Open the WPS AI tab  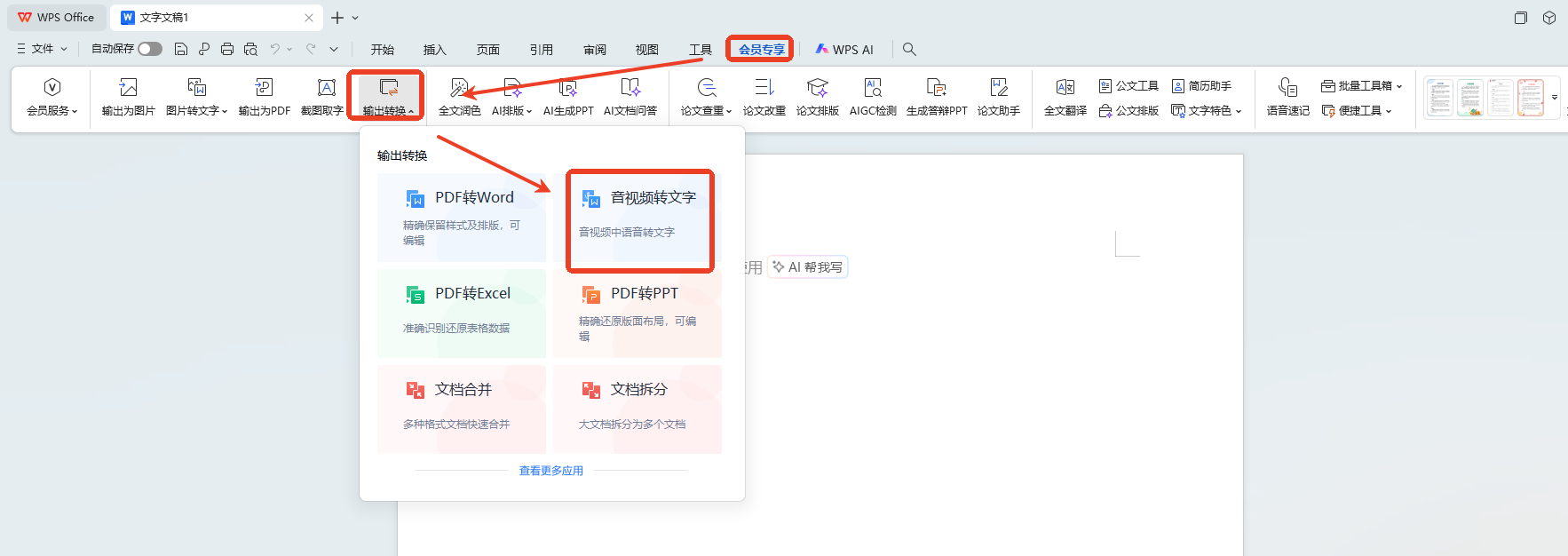pos(844,50)
